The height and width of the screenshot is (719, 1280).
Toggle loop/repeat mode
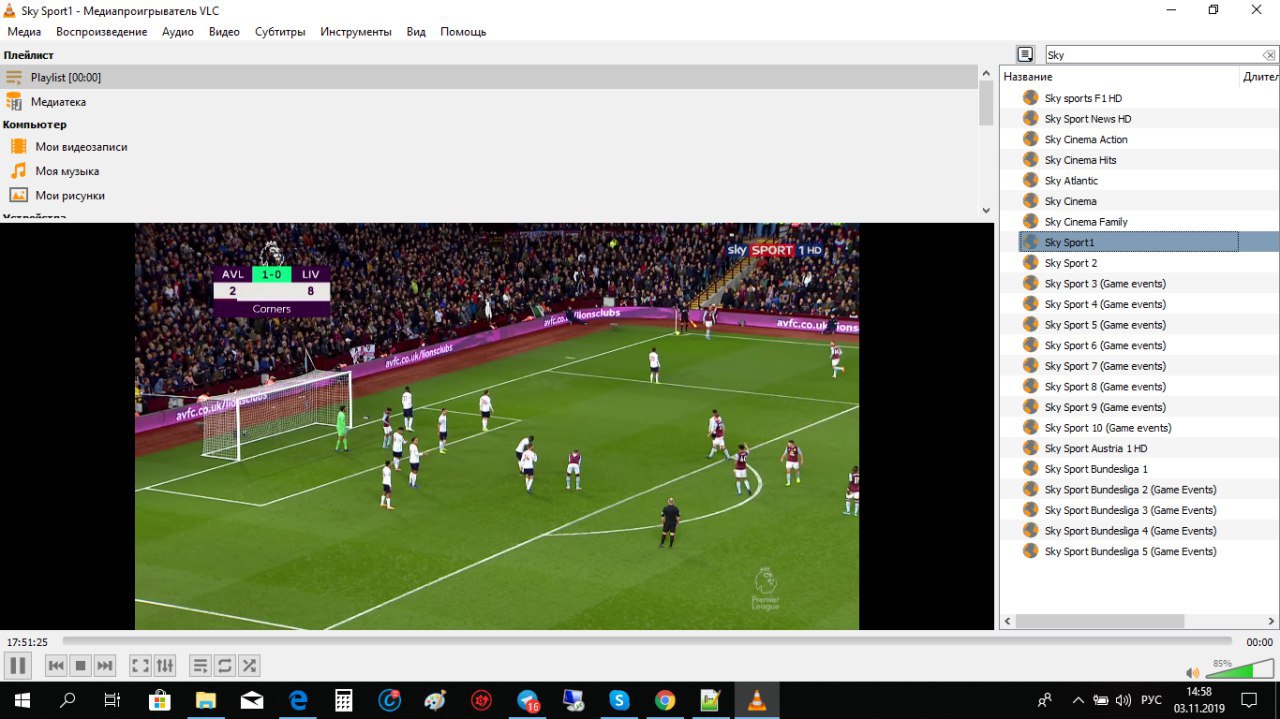[225, 665]
